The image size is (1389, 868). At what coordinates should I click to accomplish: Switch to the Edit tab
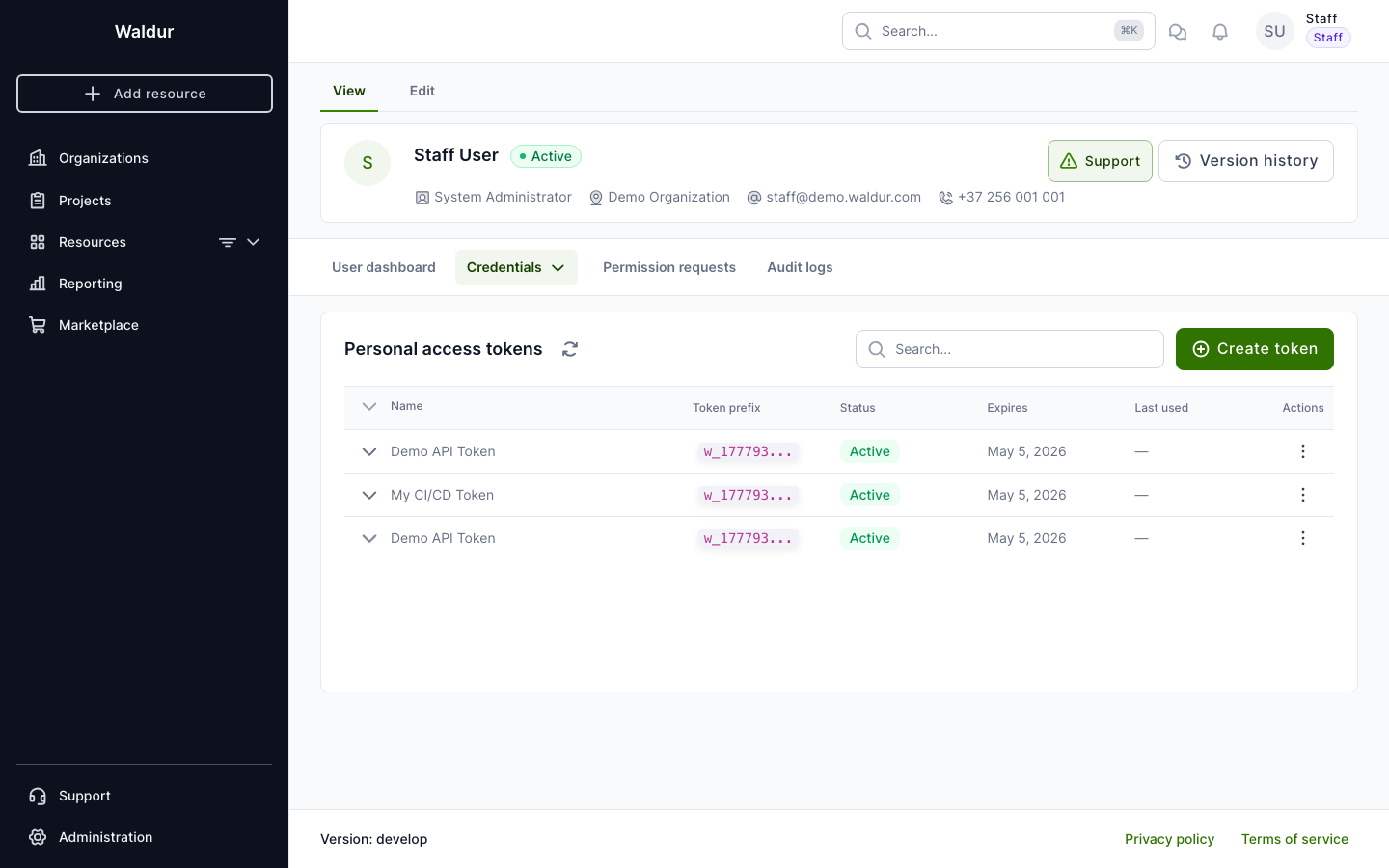422,91
